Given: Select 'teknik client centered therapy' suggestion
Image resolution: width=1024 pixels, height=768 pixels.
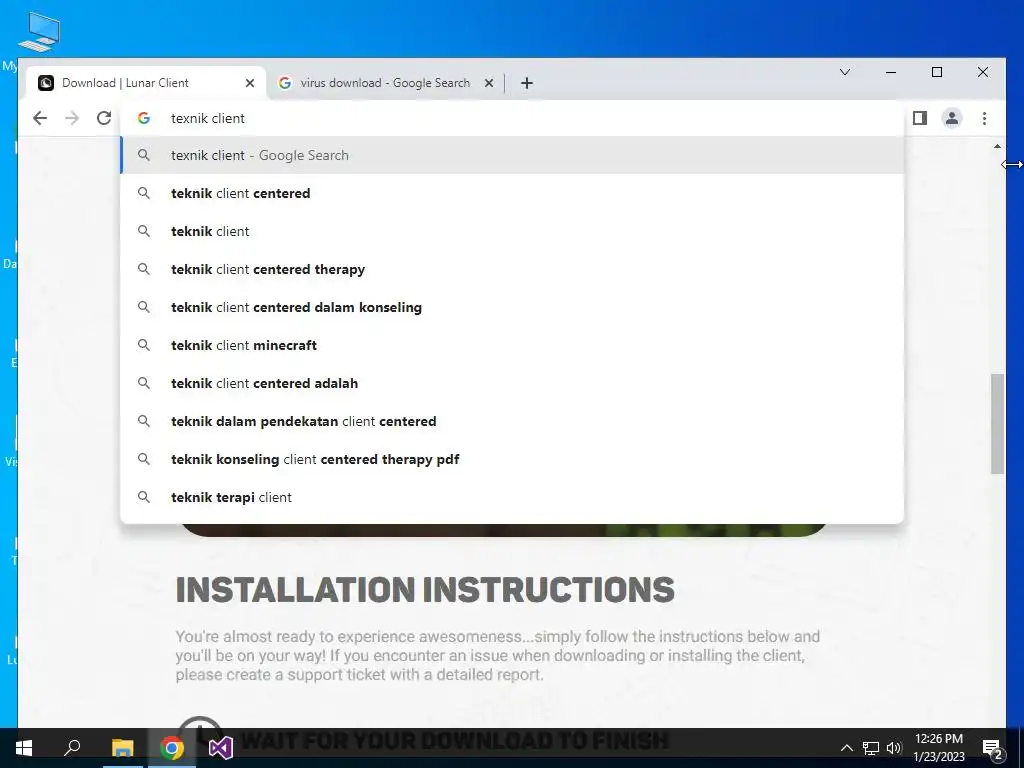Looking at the screenshot, I should pos(512,269).
